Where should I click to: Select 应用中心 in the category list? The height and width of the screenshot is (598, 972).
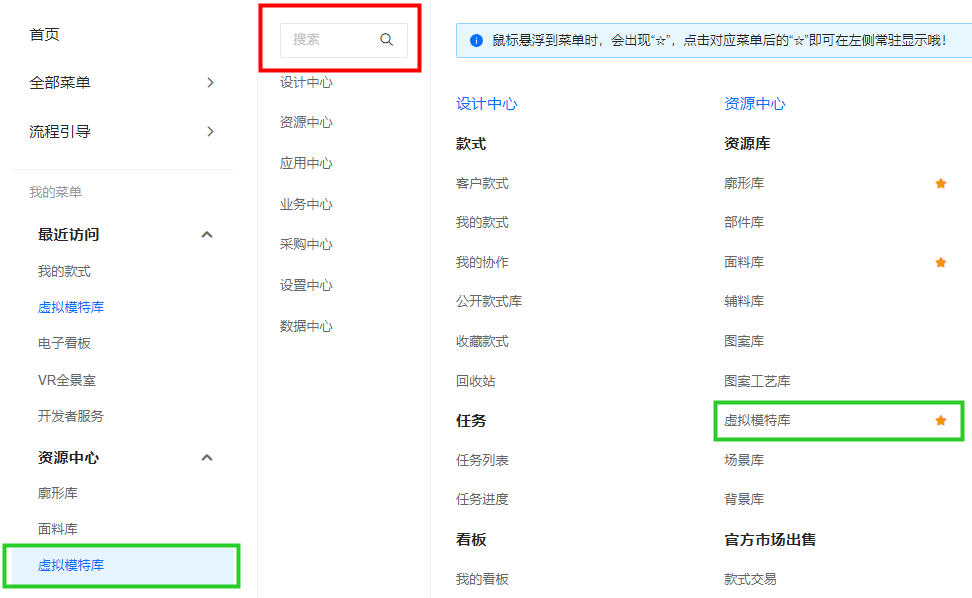tap(306, 164)
